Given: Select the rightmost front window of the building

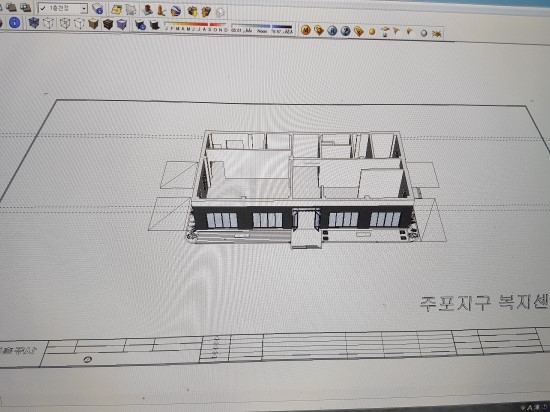Looking at the screenshot, I should tap(385, 219).
